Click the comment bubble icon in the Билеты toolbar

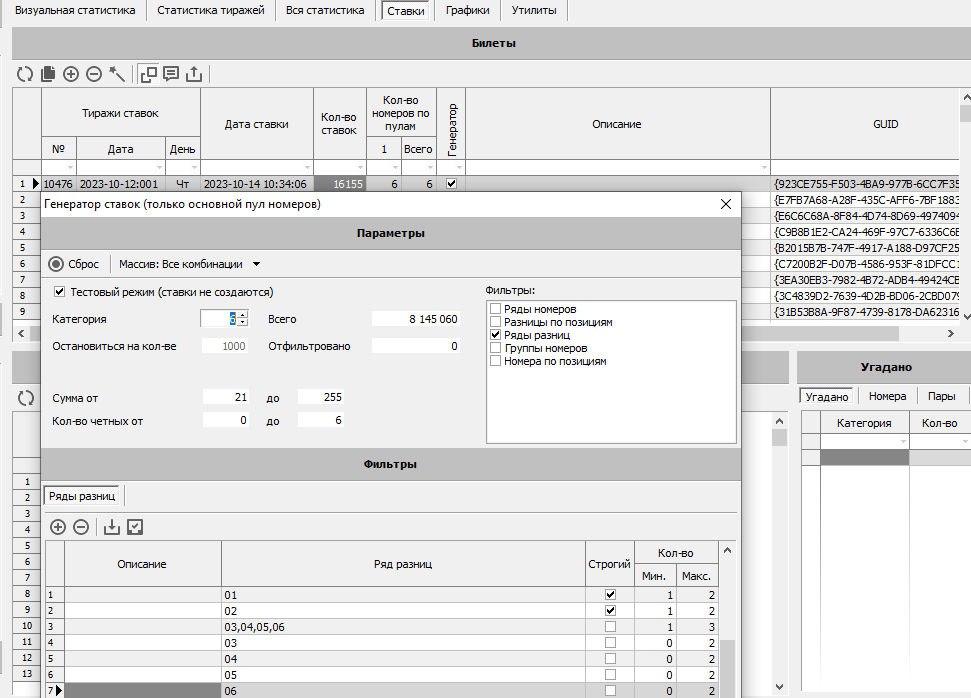point(171,74)
